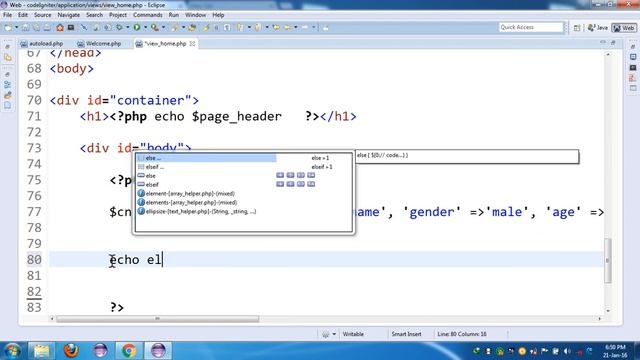Click the blue view icon at top of right sidebar
This screenshot has width=640, height=360.
pos(633,57)
